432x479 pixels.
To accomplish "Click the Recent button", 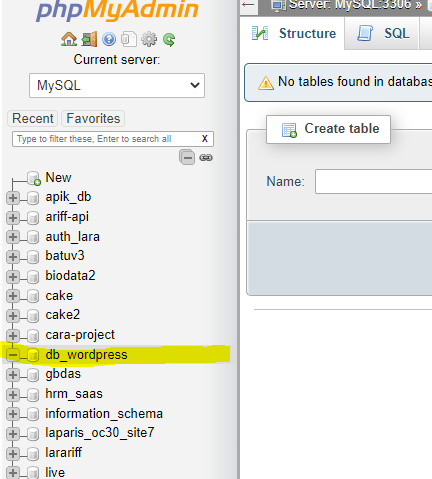I will pyautogui.click(x=33, y=118).
